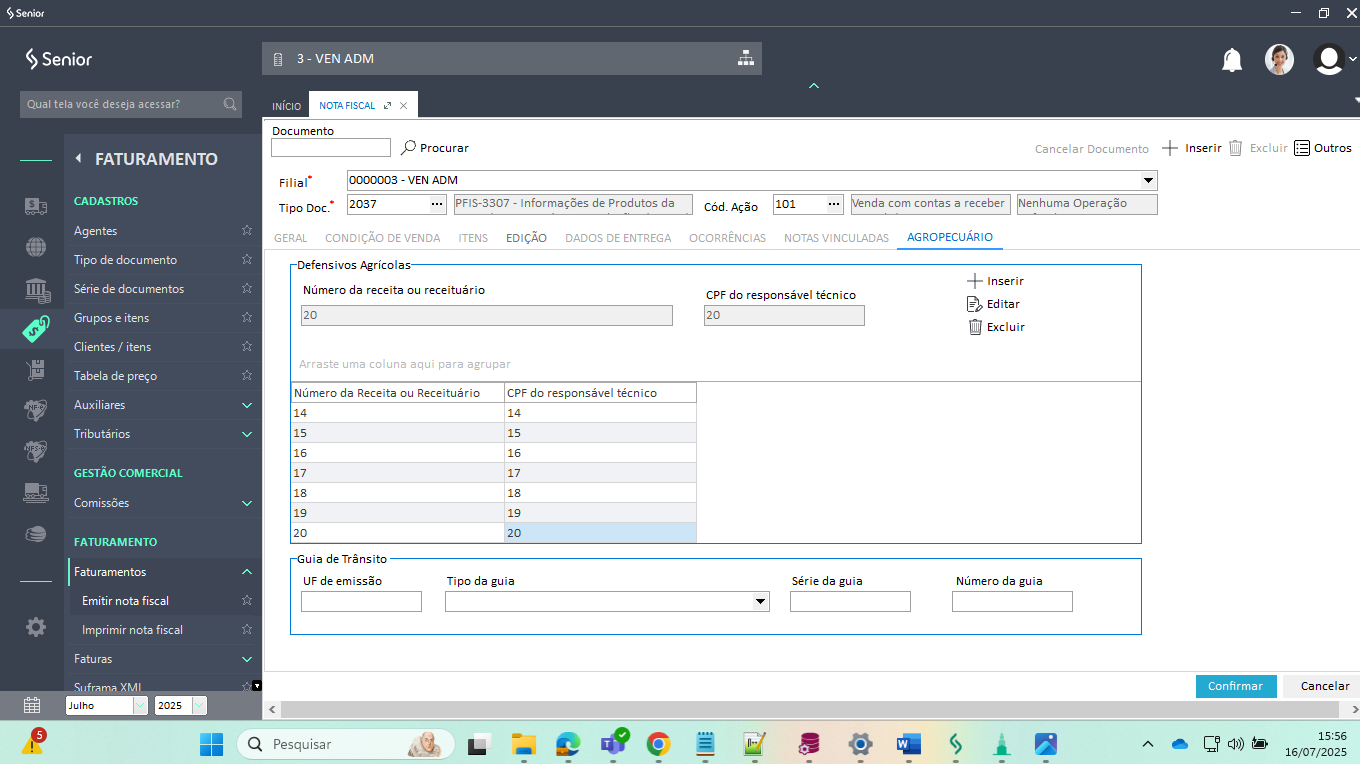The image size is (1360, 764).
Task: Favorite Agentes with its star
Action: 247,231
